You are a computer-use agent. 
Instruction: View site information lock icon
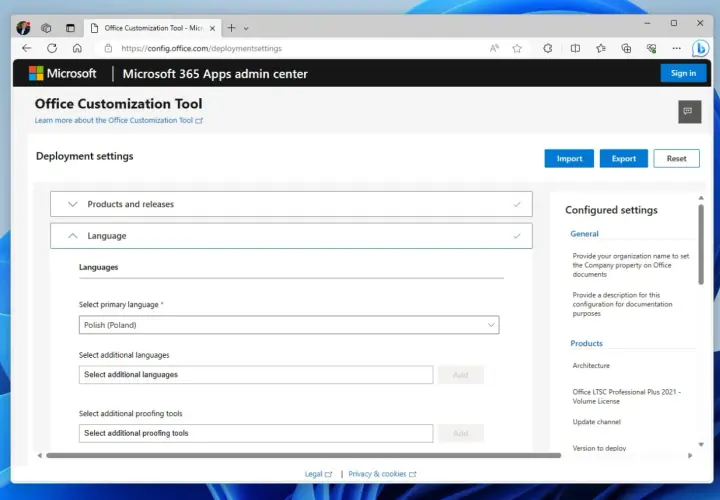108,48
